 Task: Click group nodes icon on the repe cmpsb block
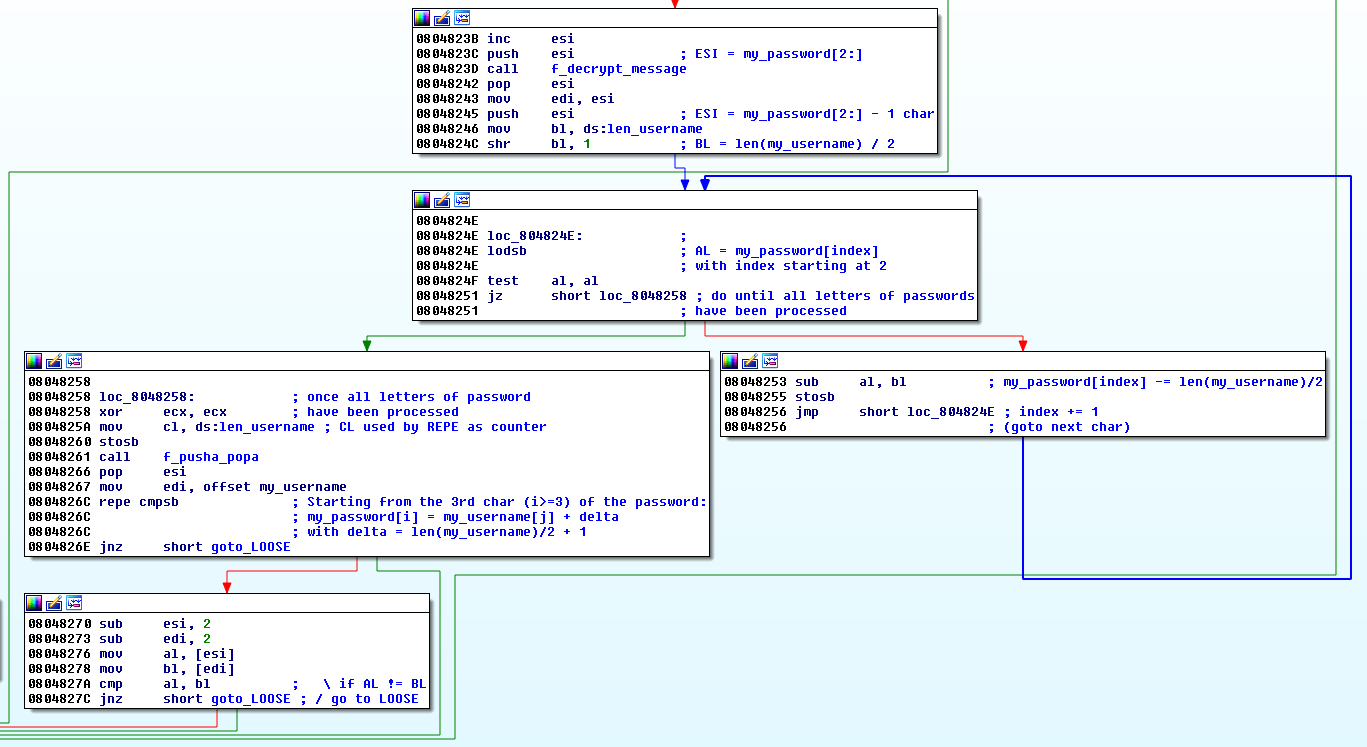(74, 361)
